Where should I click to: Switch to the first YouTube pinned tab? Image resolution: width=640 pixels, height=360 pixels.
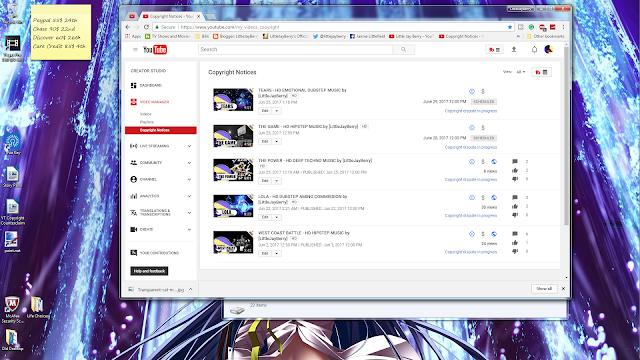(131, 16)
